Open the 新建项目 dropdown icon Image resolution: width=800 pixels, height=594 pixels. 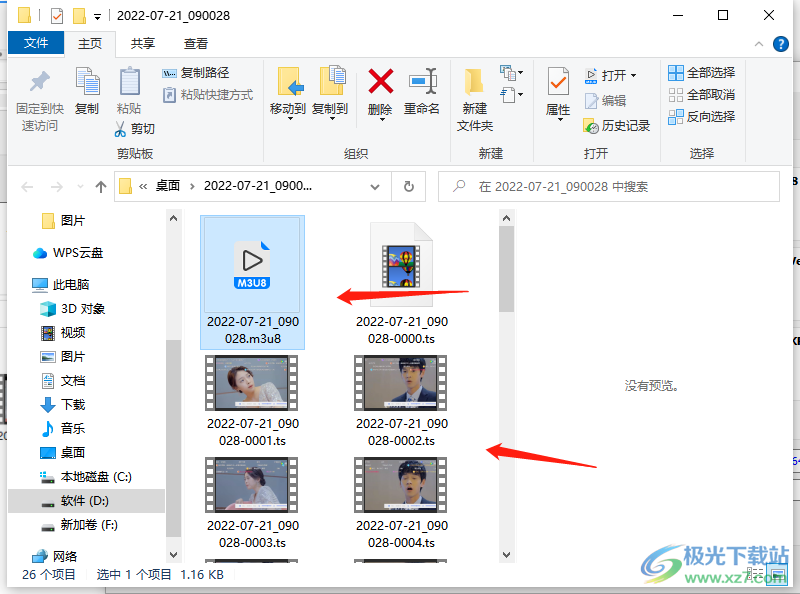511,73
